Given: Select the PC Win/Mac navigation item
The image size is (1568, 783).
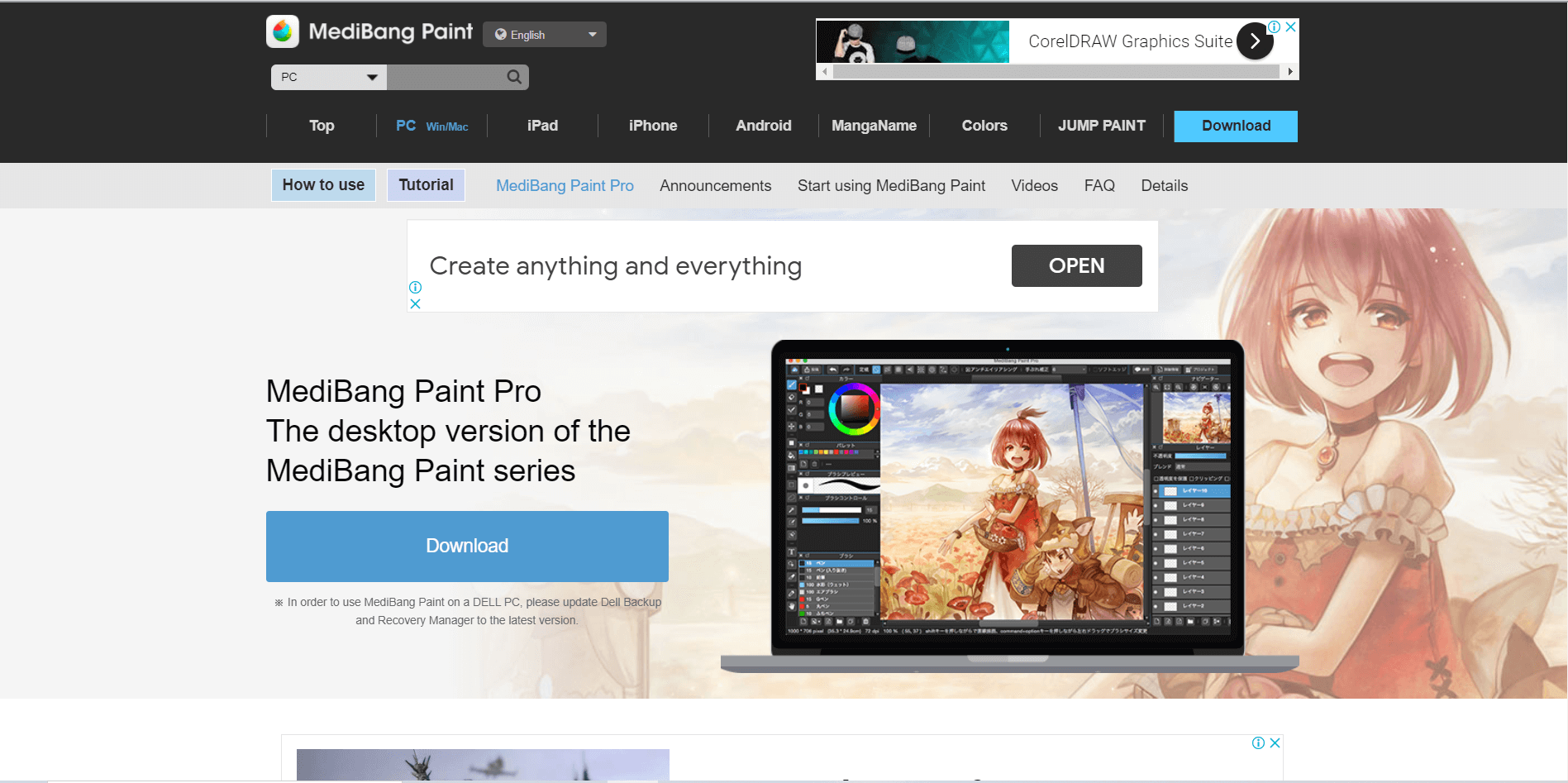Looking at the screenshot, I should 431,126.
